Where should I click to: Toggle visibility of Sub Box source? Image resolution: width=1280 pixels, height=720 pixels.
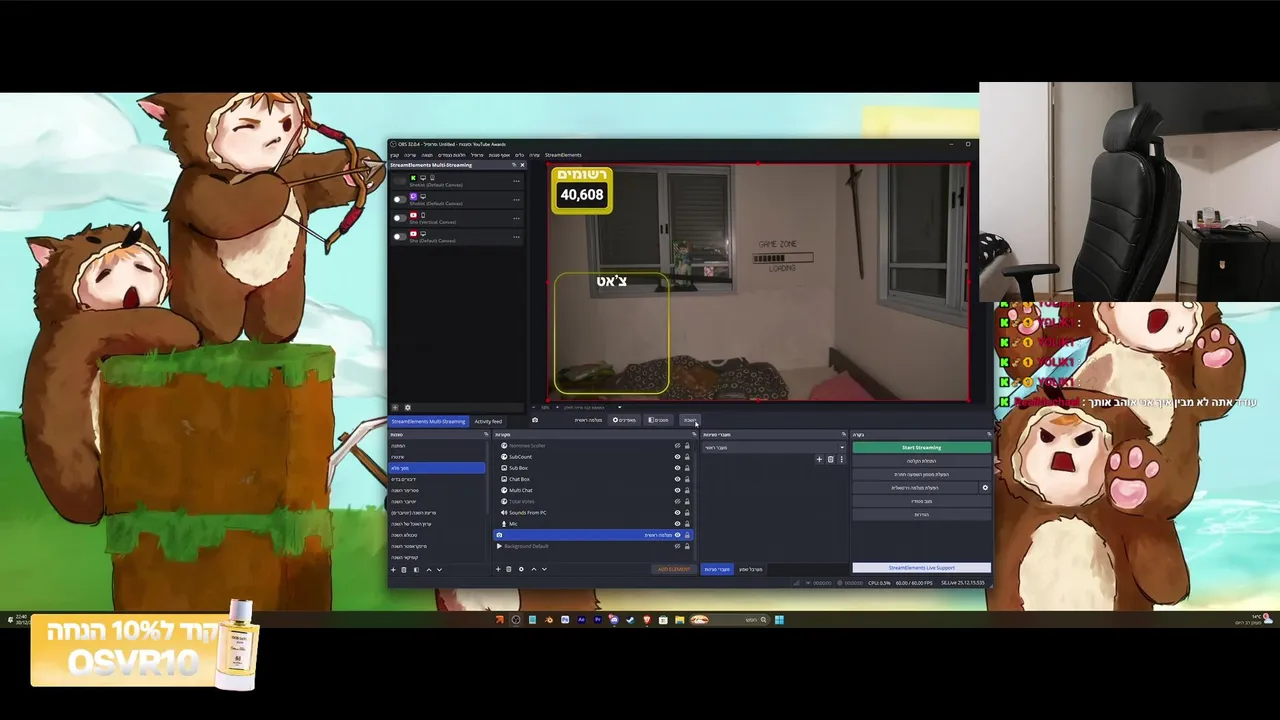[x=677, y=468]
